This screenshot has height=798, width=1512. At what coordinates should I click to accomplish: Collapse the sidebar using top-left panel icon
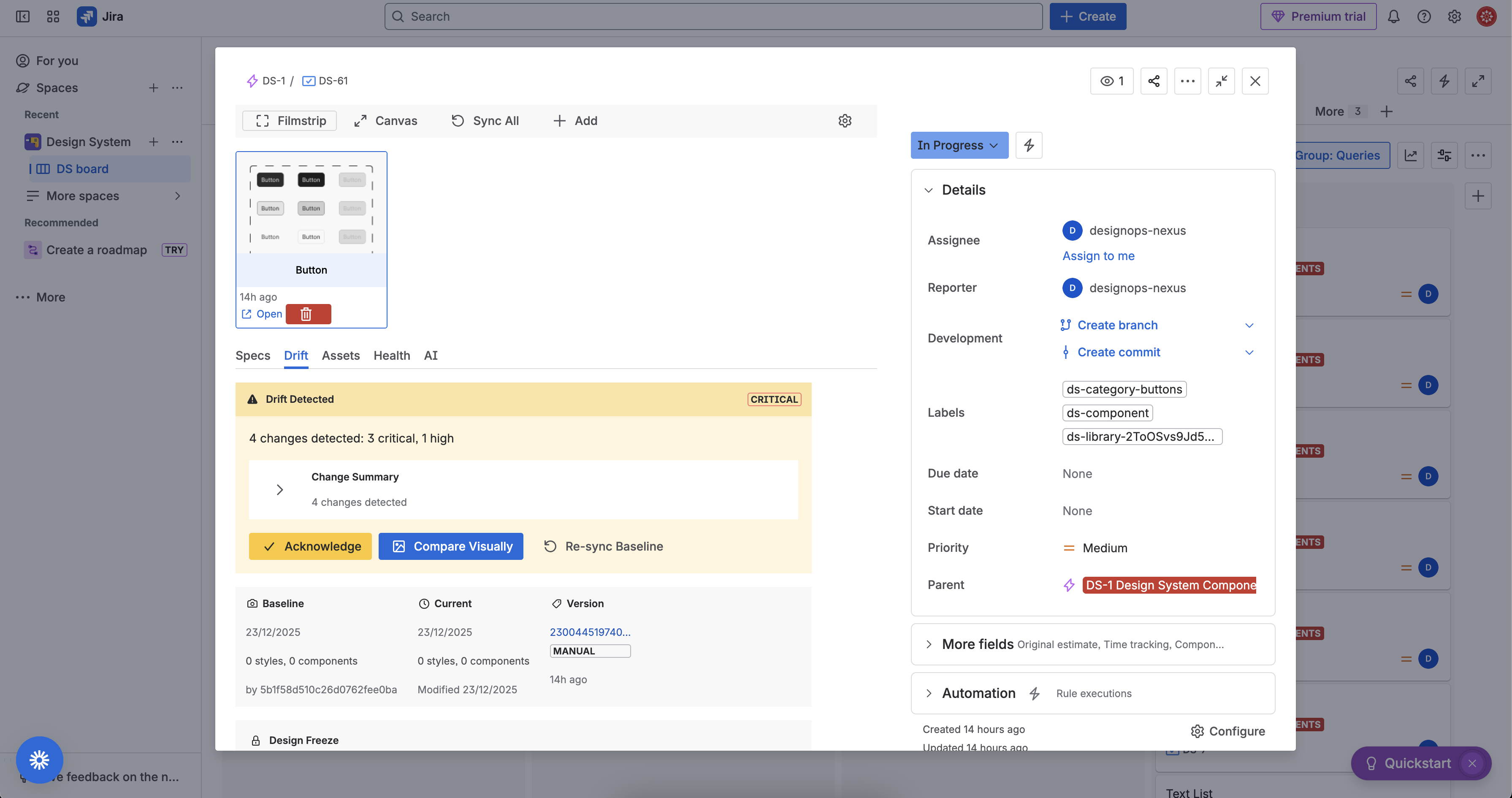click(x=22, y=16)
